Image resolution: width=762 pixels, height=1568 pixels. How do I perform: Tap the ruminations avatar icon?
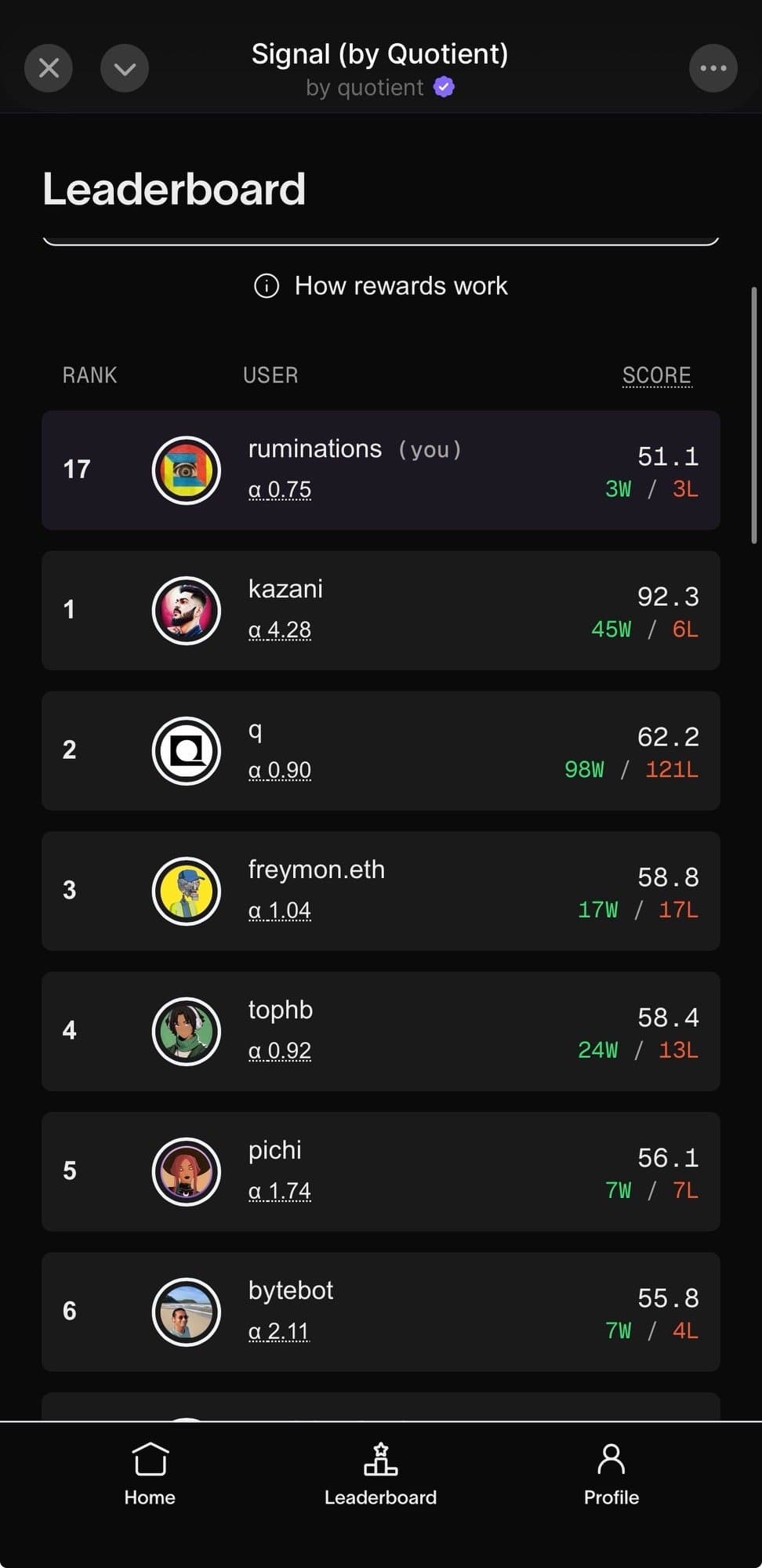coord(186,470)
